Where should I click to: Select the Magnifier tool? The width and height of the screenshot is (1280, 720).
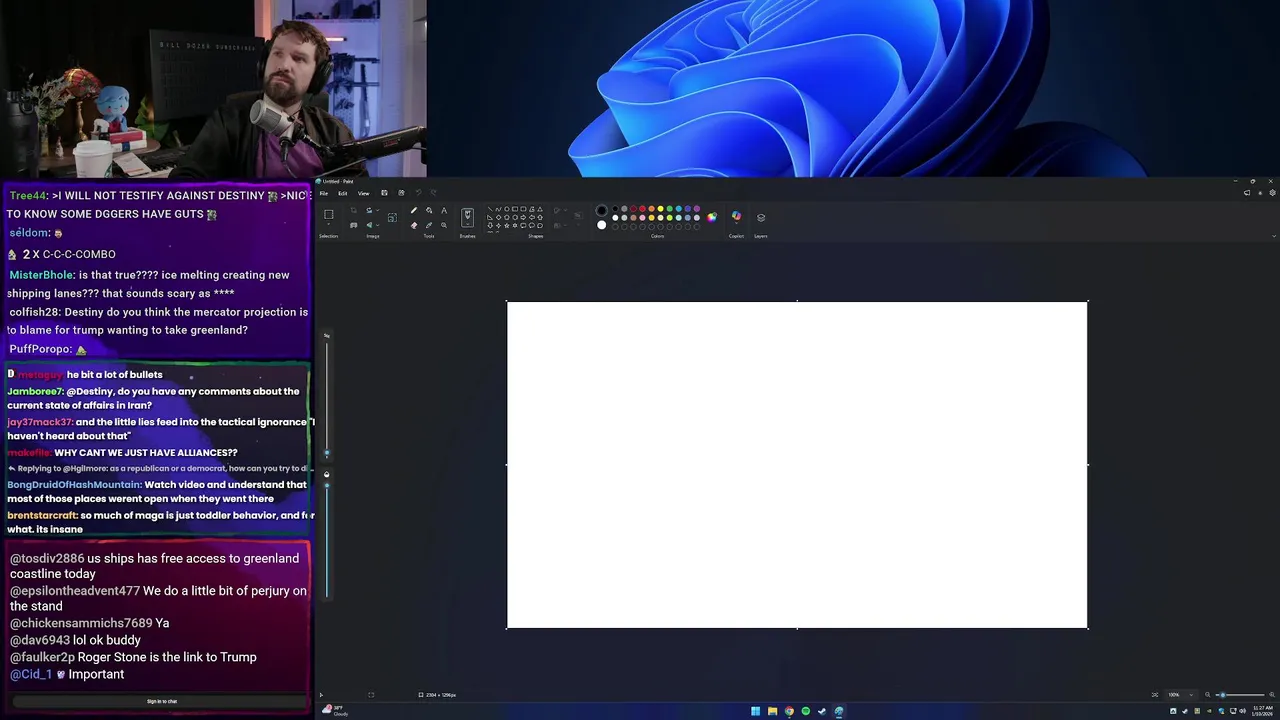444,225
